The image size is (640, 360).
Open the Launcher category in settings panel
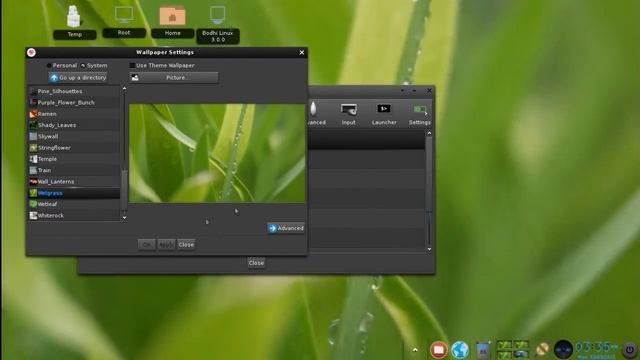[x=384, y=114]
